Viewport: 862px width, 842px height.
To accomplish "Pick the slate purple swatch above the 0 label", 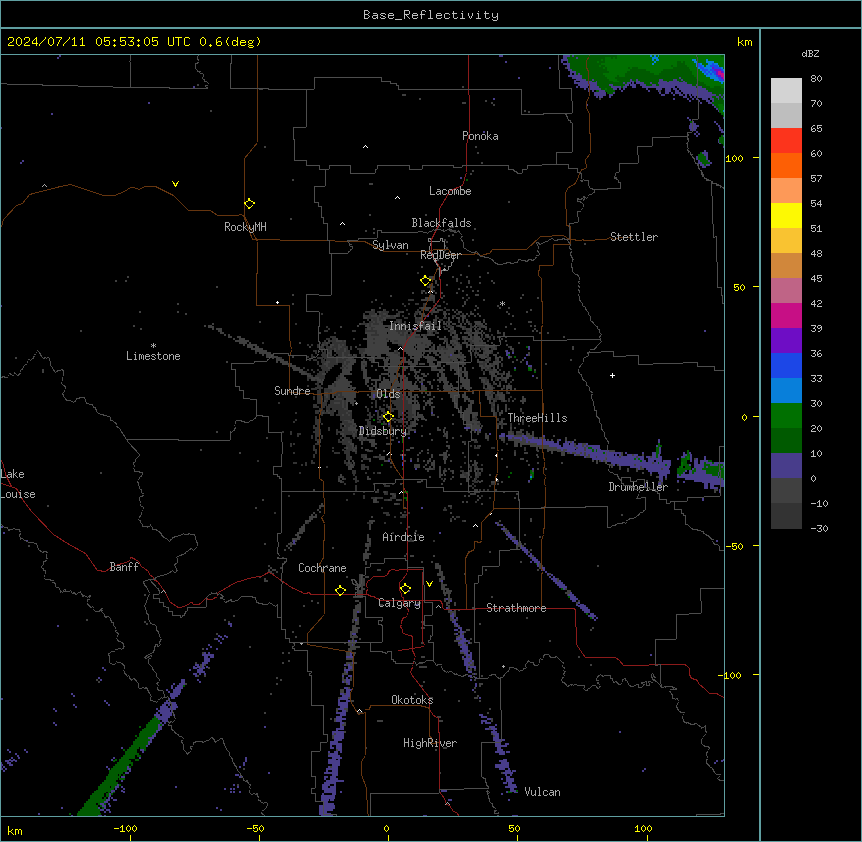I will 786,466.
